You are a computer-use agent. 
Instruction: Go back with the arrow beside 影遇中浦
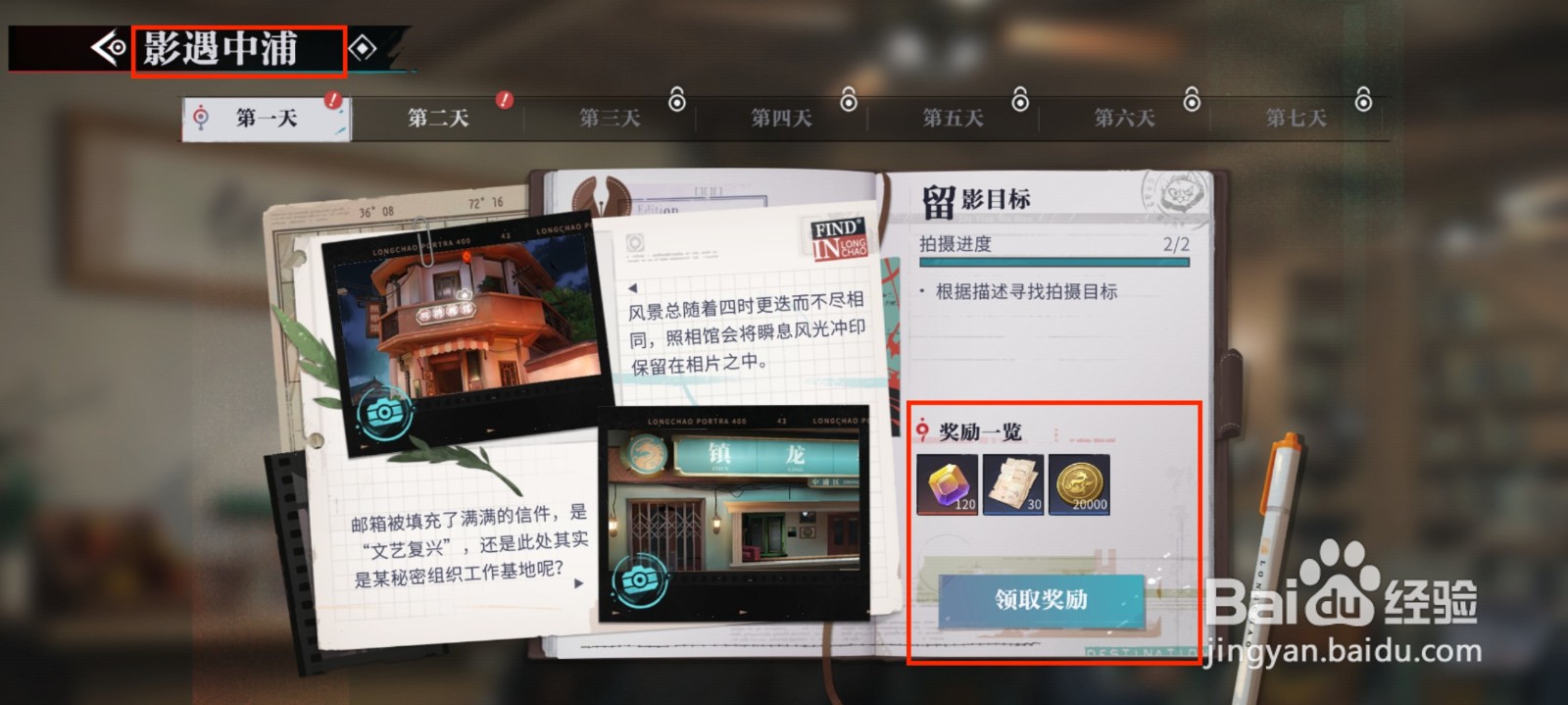coord(109,47)
